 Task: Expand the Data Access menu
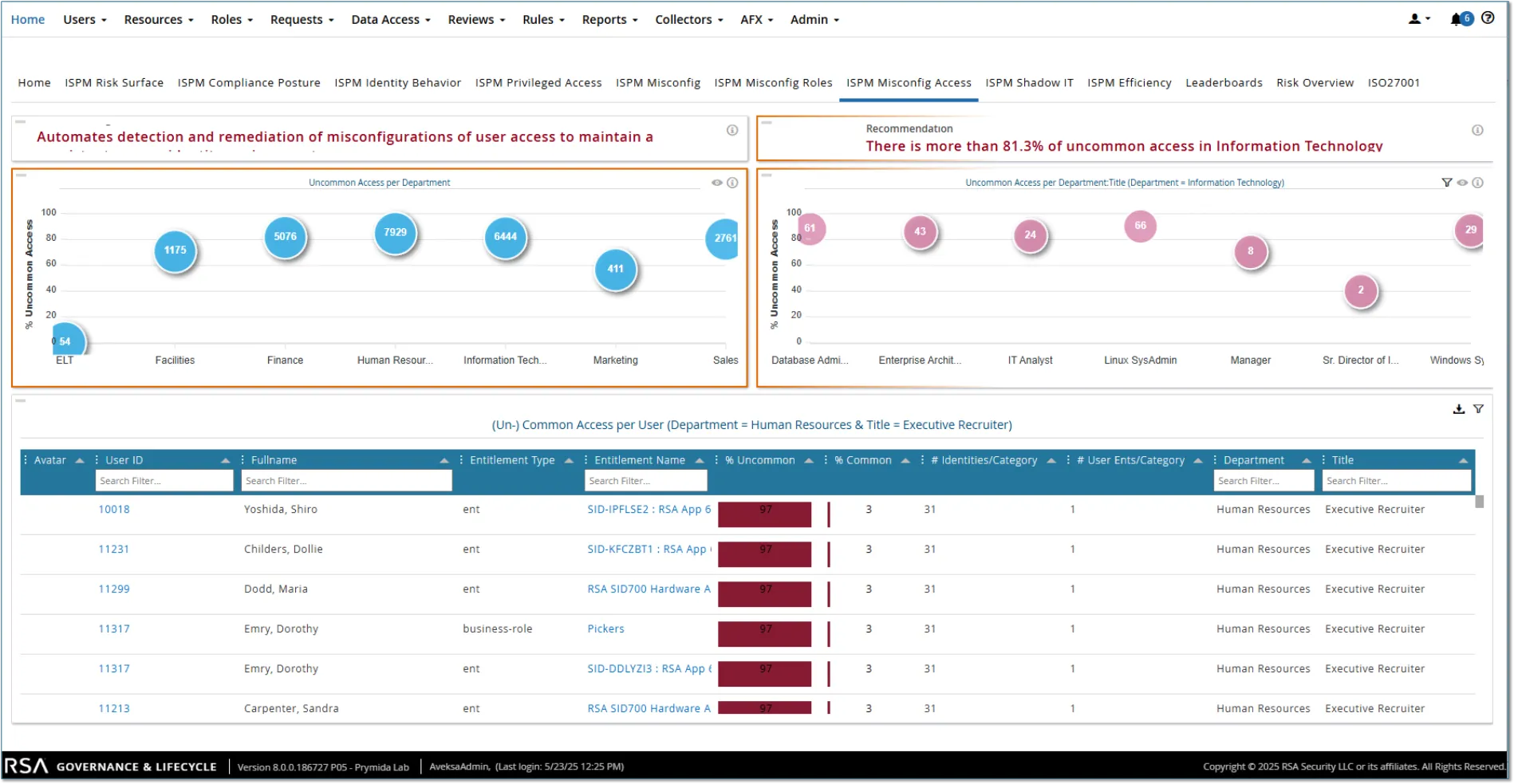point(390,19)
